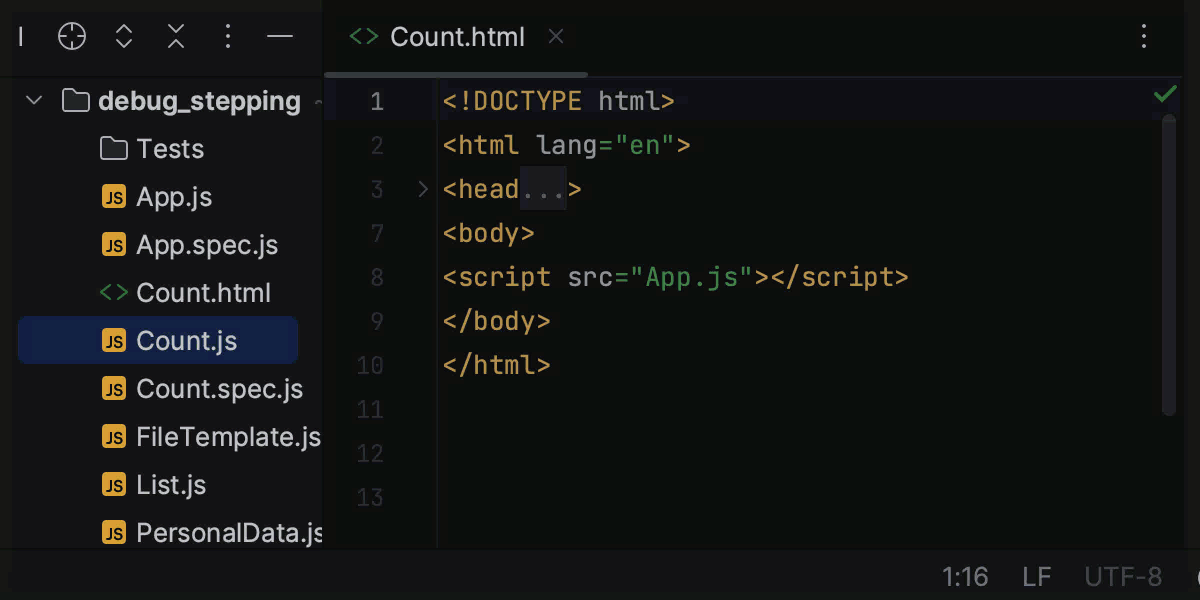This screenshot has width=1200, height=600.
Task: Hide the Project tool window with the minimize bar
Action: tap(280, 36)
